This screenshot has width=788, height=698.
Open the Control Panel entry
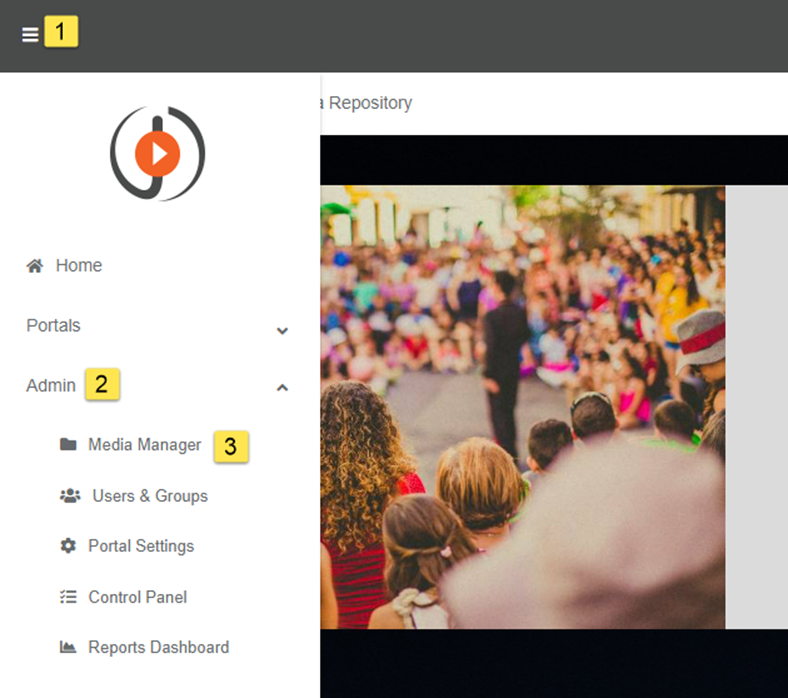(138, 597)
